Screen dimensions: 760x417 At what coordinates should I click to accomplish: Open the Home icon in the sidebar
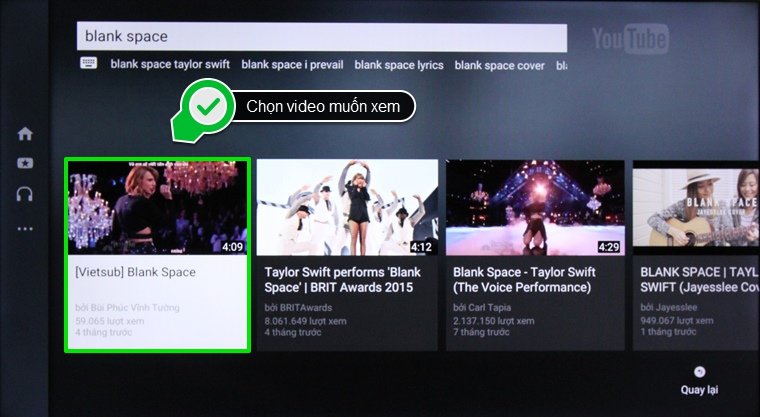click(x=25, y=134)
